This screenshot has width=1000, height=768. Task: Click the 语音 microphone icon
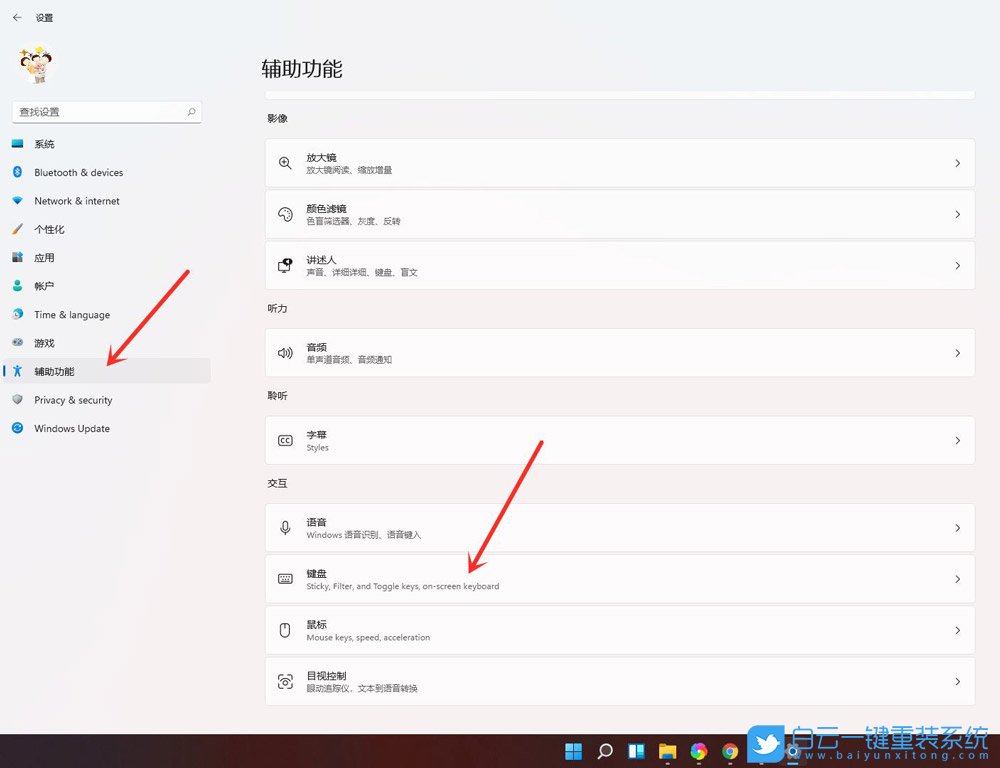tap(285, 528)
